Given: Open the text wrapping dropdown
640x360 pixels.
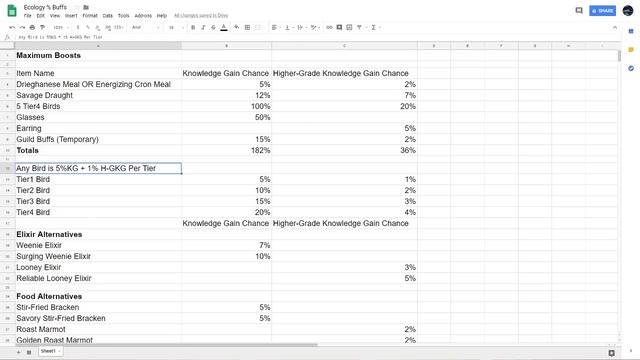Looking at the screenshot, I should [301, 27].
